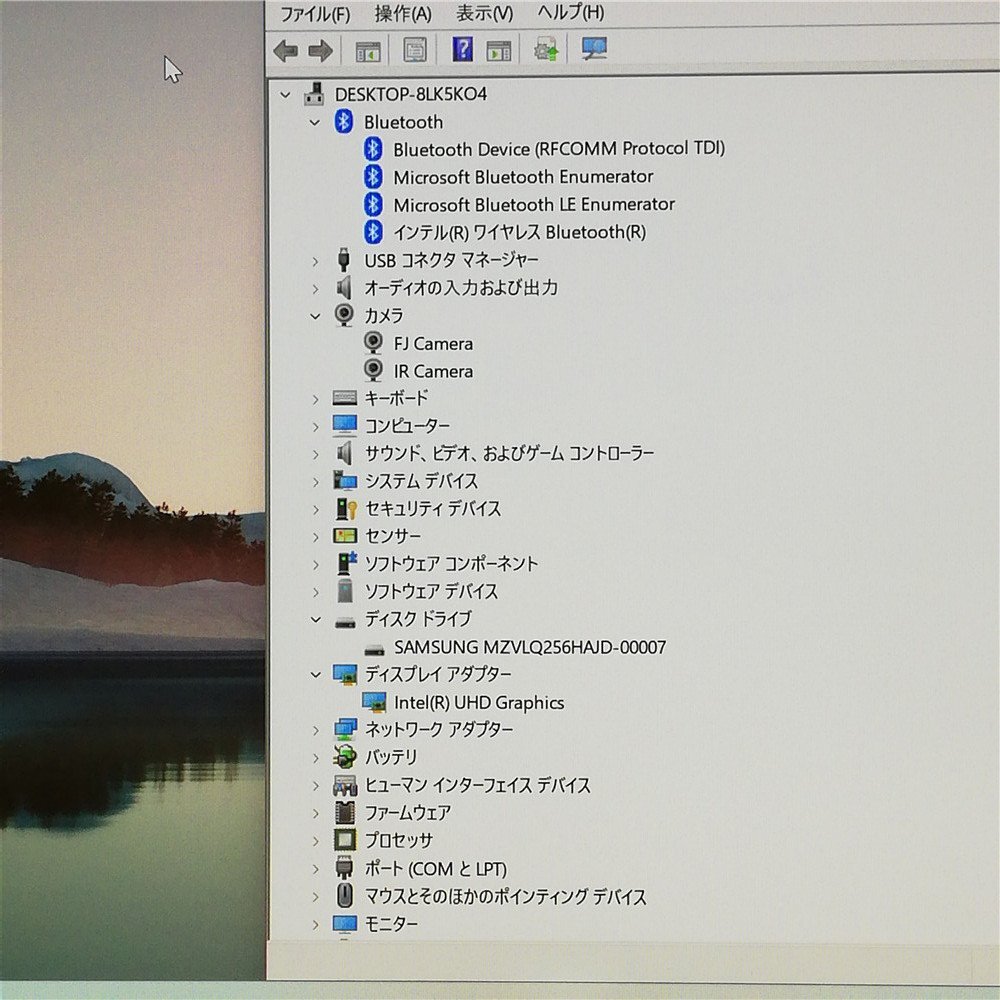Screen dimensions: 1000x1000
Task: Expand the プロセッサ category
Action: point(316,841)
